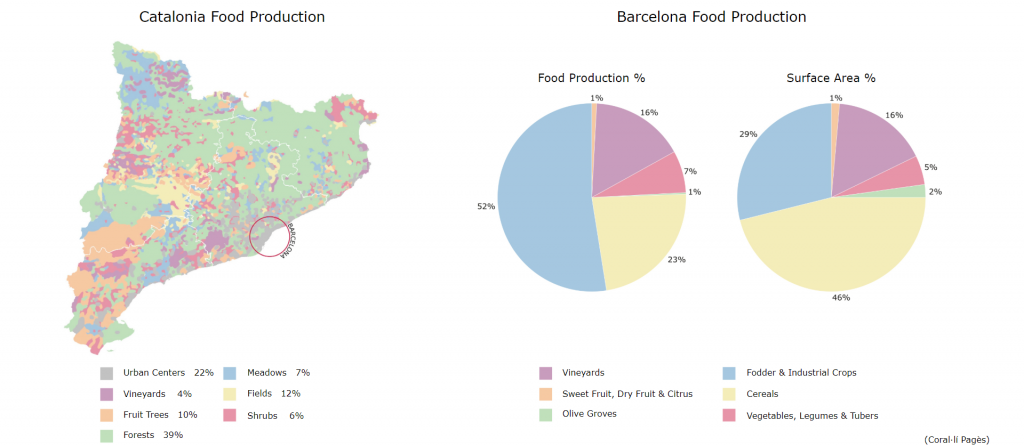This screenshot has width=1024, height=446.
Task: Select the Meadows legend swatch
Action: pyautogui.click(x=228, y=373)
